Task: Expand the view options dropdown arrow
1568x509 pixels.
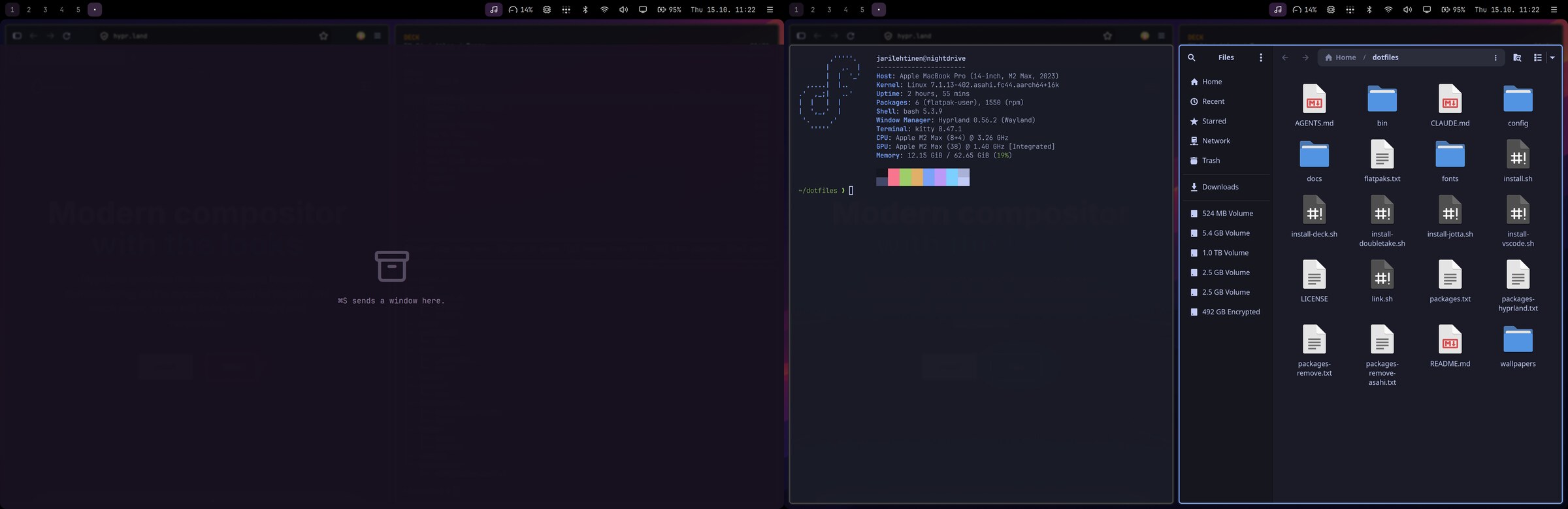Action: click(1552, 57)
